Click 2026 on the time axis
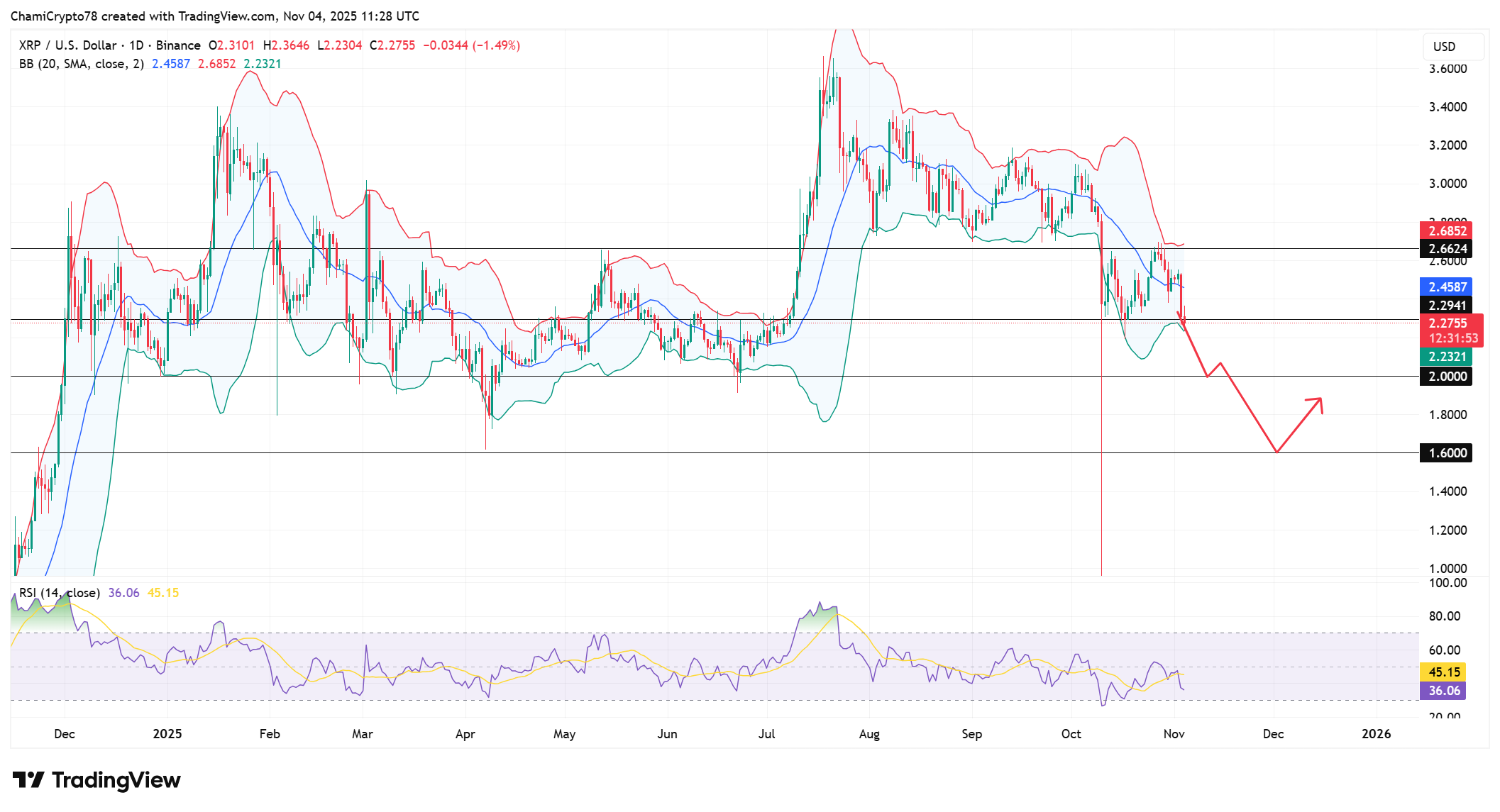The height and width of the screenshot is (812, 1500). coord(1377,735)
